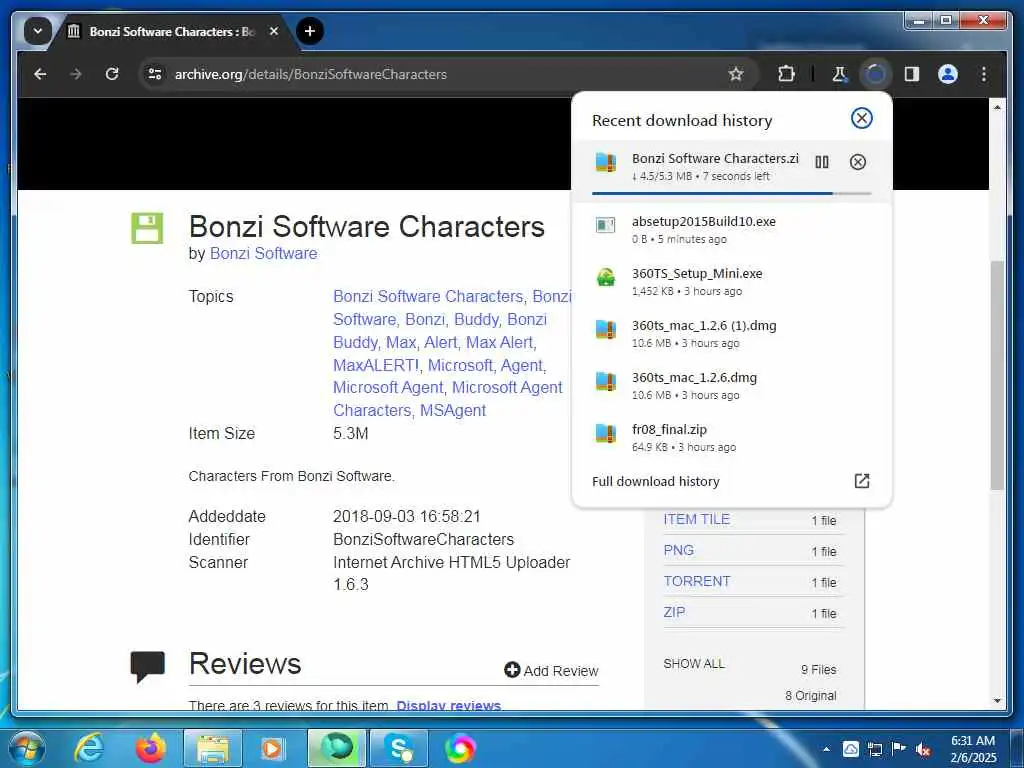The width and height of the screenshot is (1024, 768).
Task: Cancel the Bonzi Software Characters download
Action: point(857,162)
